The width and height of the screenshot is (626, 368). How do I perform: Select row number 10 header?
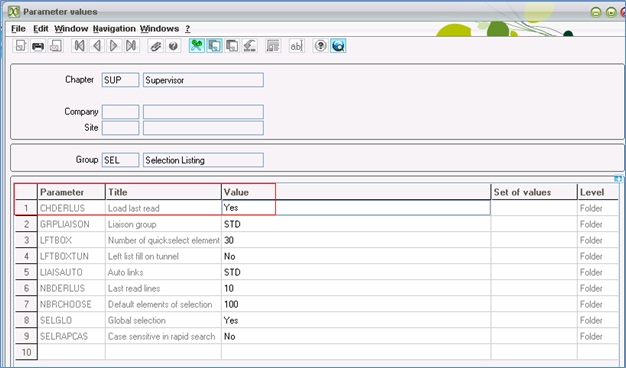tap(26, 352)
